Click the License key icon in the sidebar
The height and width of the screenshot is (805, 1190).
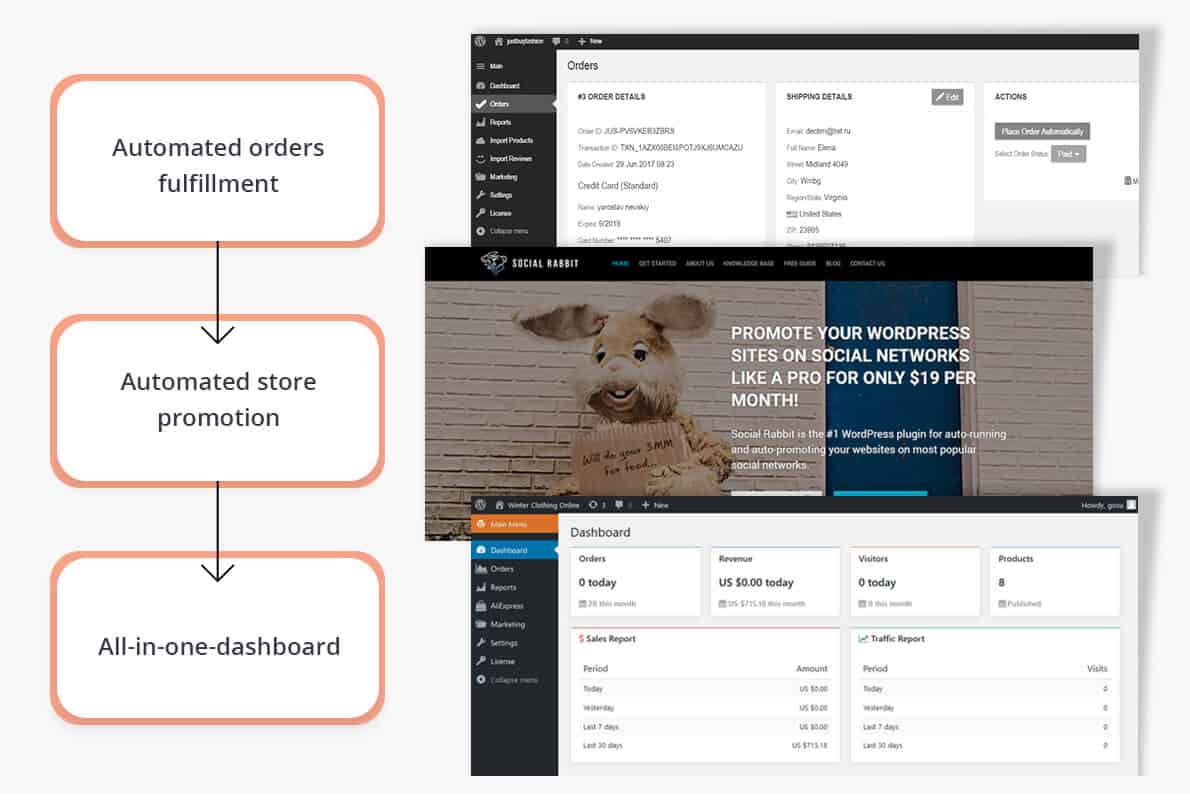480,213
